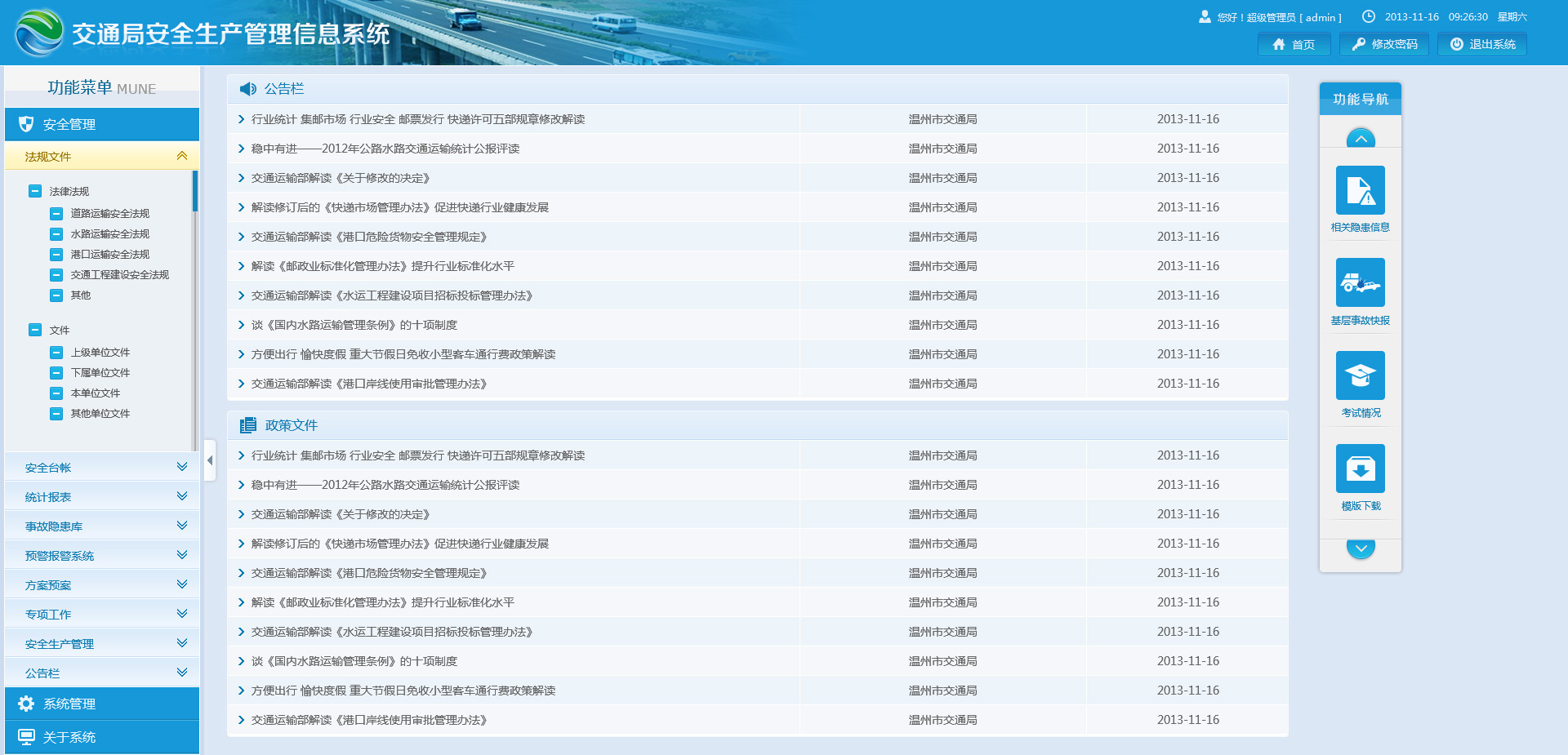The image size is (1568, 755).
Task: Click the up arrow in 功能导航 panel
Action: click(1361, 138)
